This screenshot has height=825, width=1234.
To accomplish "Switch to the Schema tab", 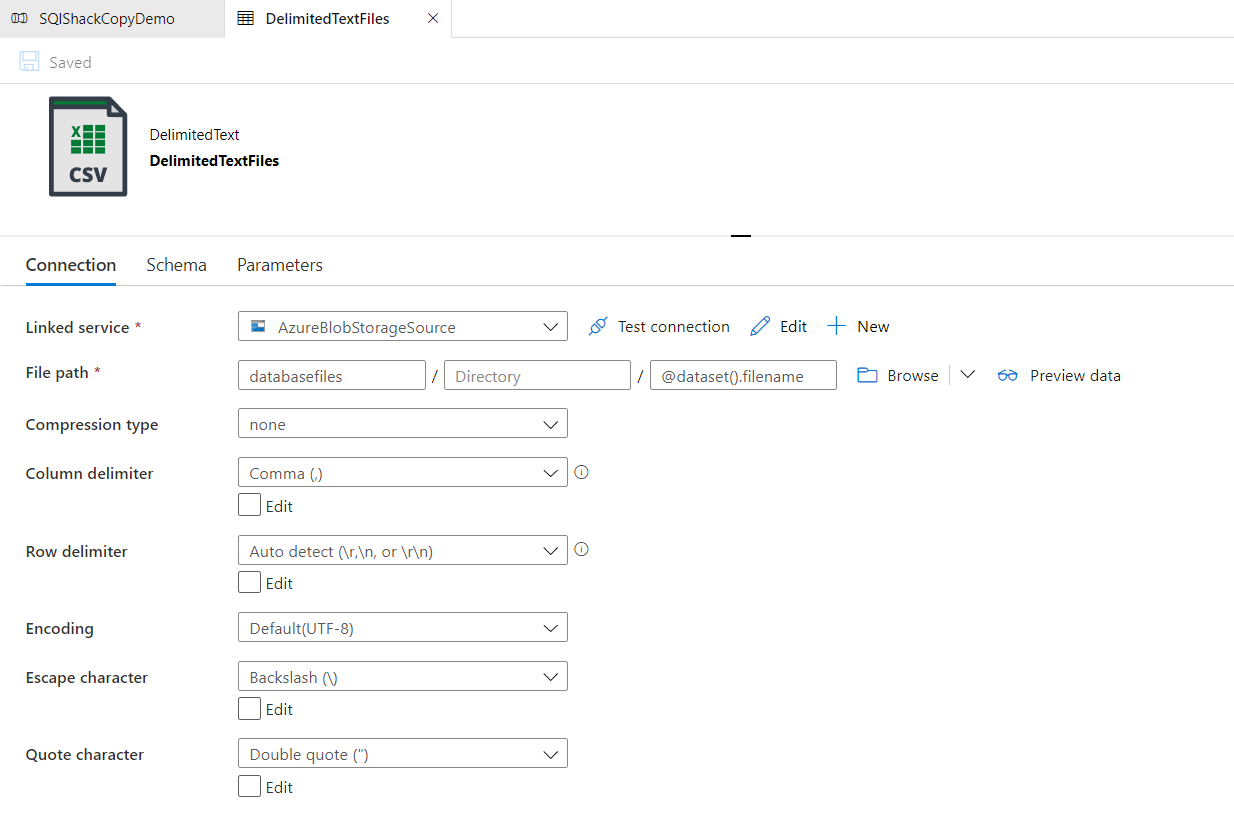I will coord(176,265).
